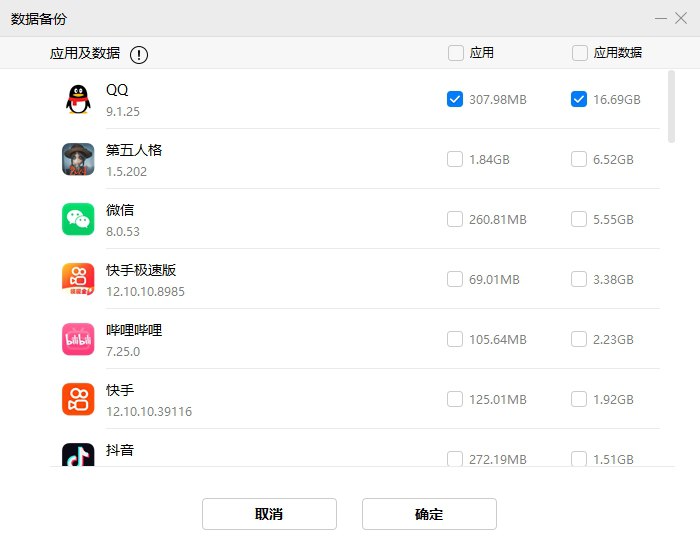Check 微信 app checkbox for 260.81MB
This screenshot has height=560, width=700.
(x=455, y=219)
